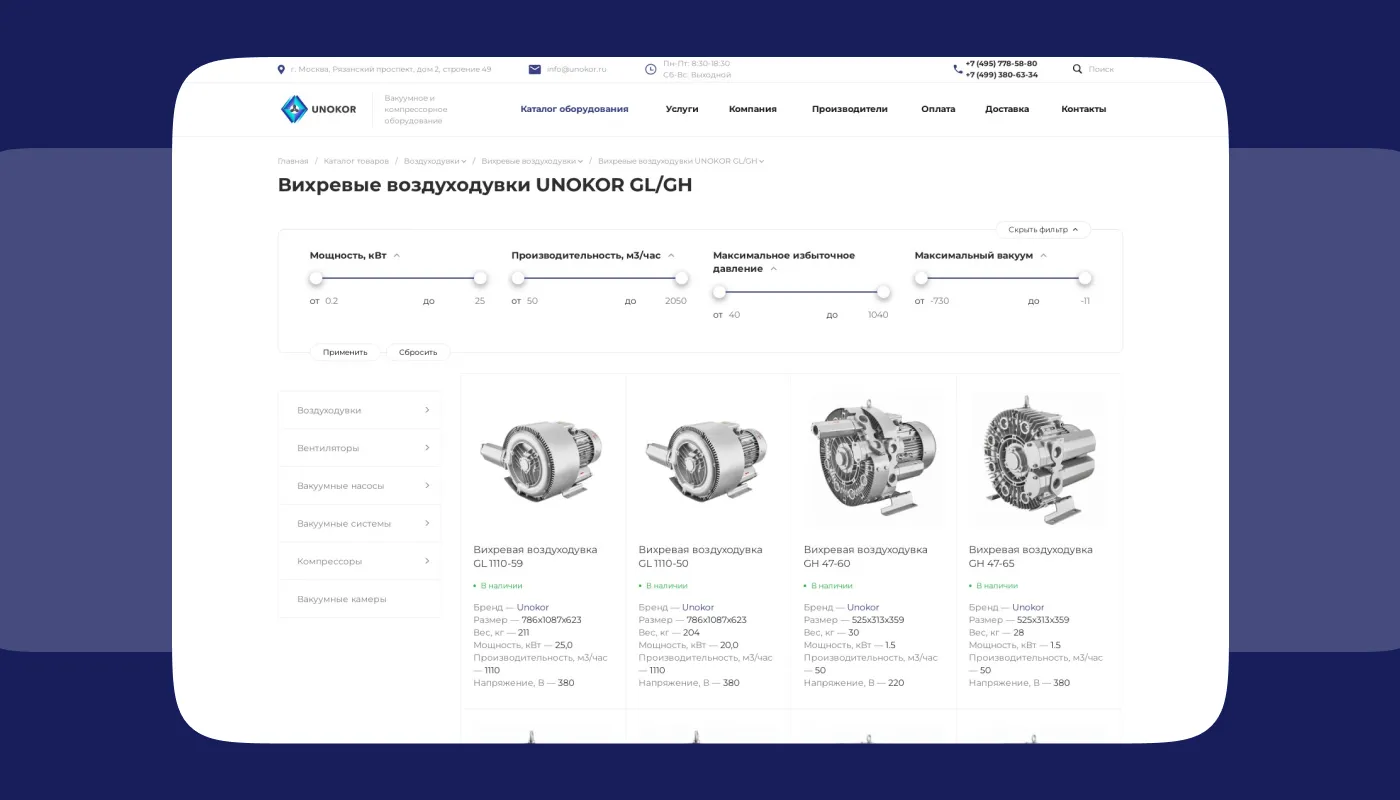Open the Вакуумные системы sidebar category
The height and width of the screenshot is (800, 1400).
point(359,524)
